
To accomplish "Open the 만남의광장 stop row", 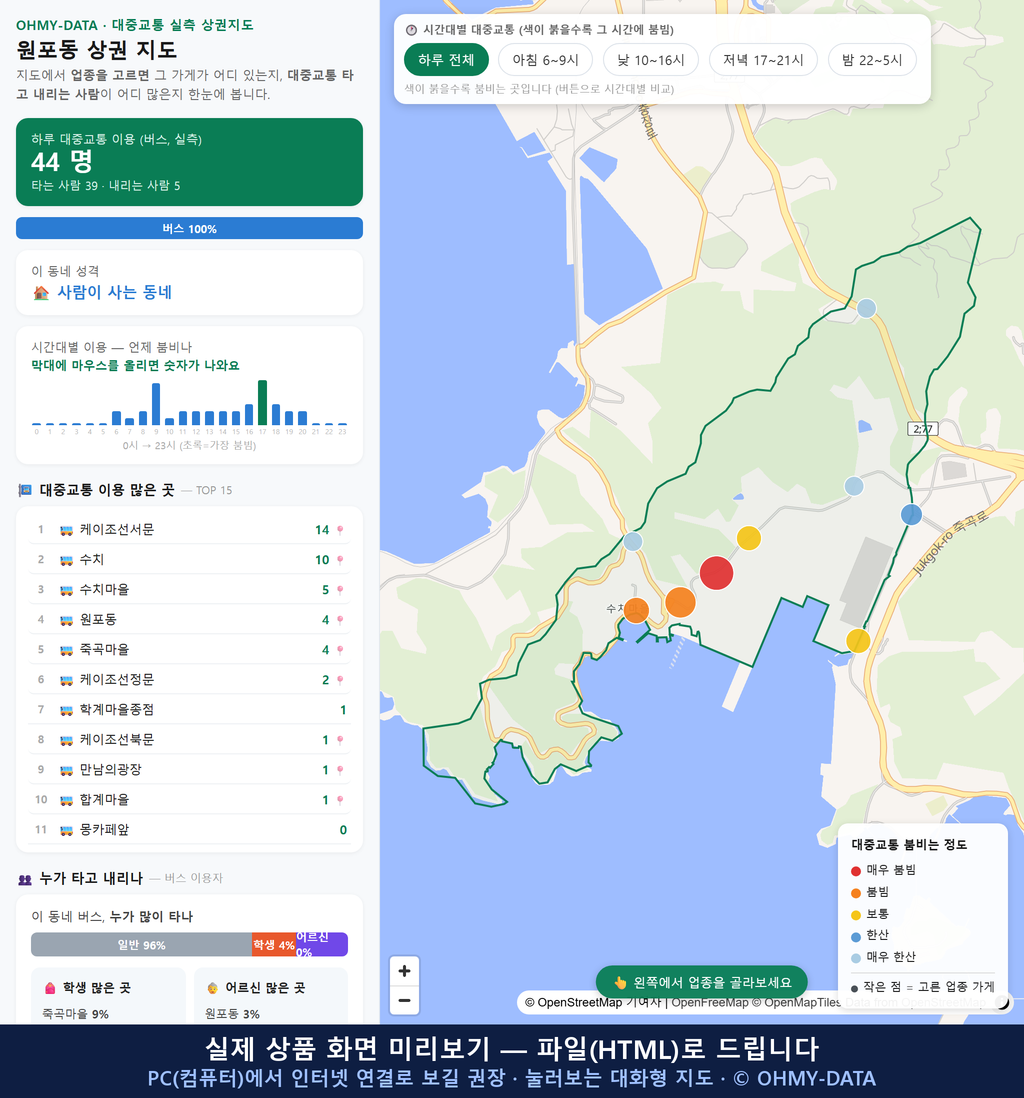I will click(189, 770).
